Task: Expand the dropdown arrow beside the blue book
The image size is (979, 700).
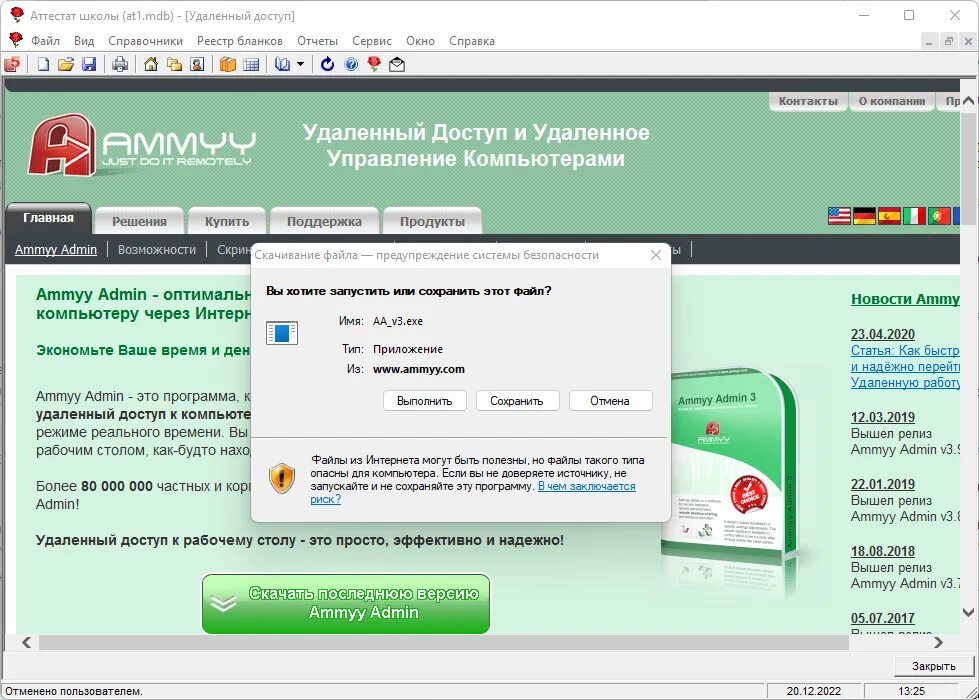Action: pos(300,64)
